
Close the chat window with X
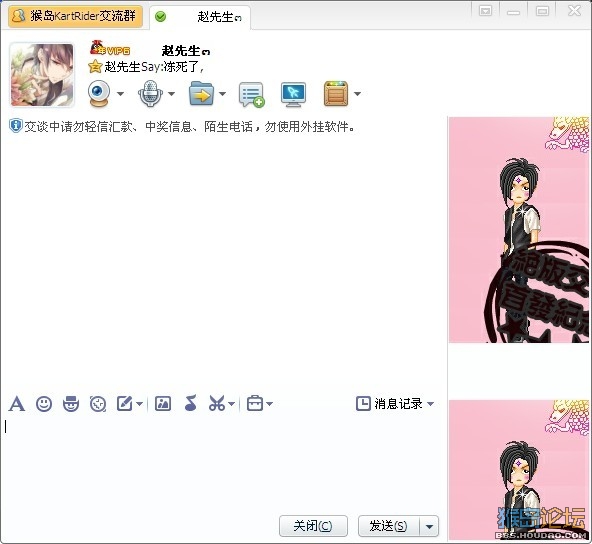coord(574,11)
